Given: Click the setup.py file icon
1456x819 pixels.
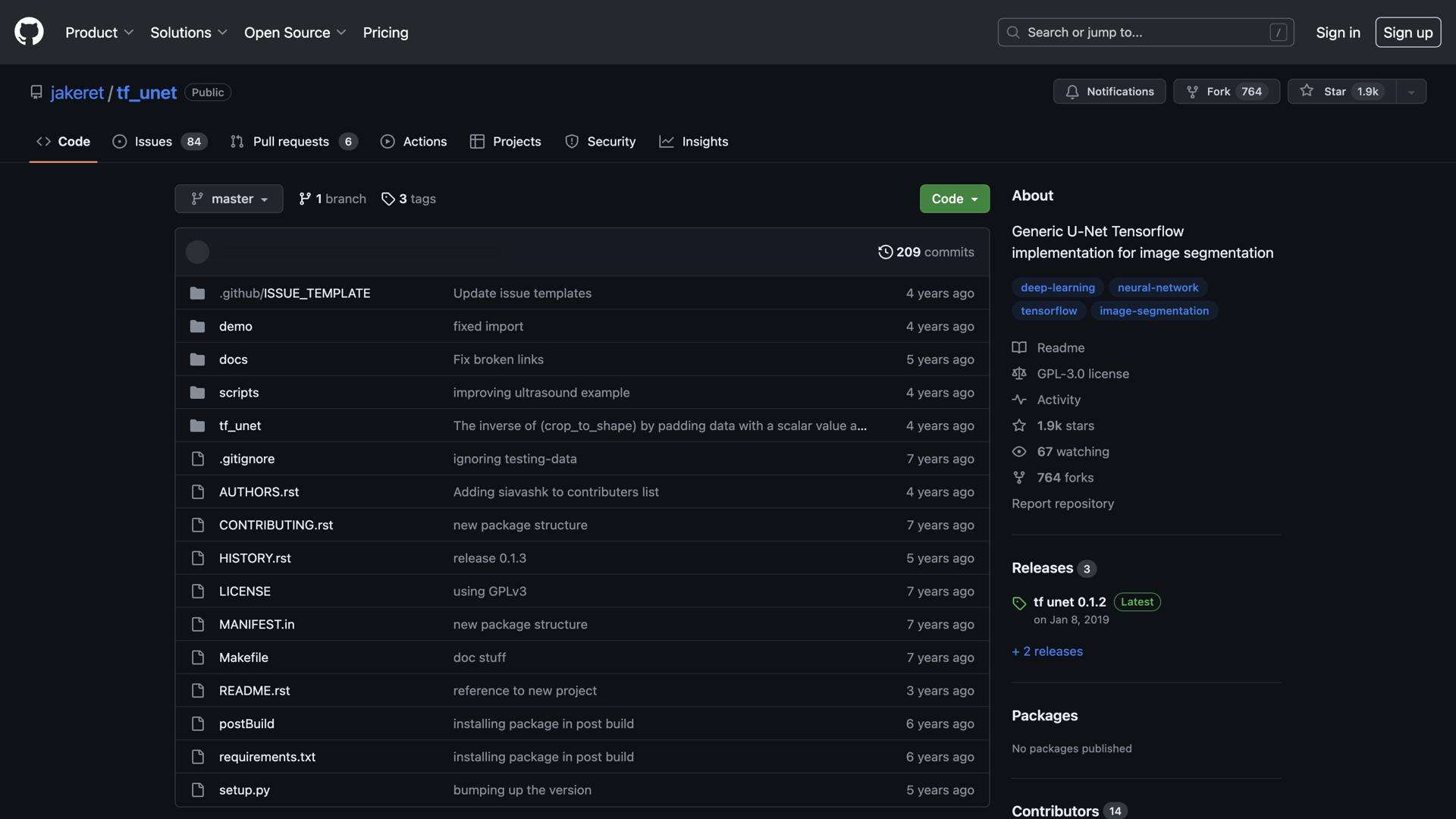Looking at the screenshot, I should [197, 789].
